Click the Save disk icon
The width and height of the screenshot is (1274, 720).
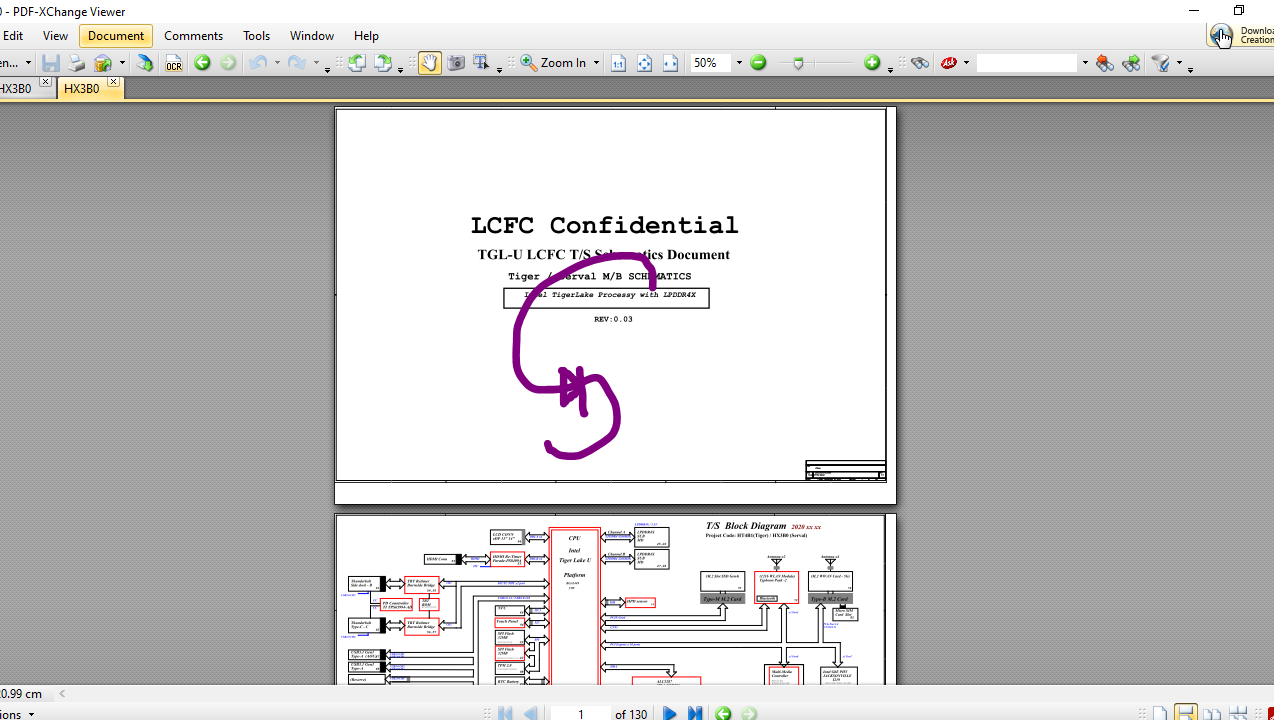pyautogui.click(x=50, y=63)
